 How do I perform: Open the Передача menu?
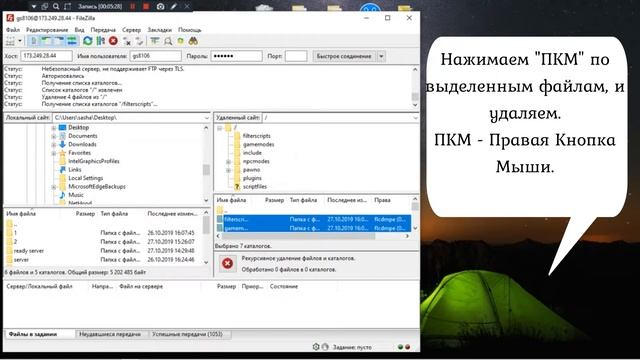[x=103, y=30]
